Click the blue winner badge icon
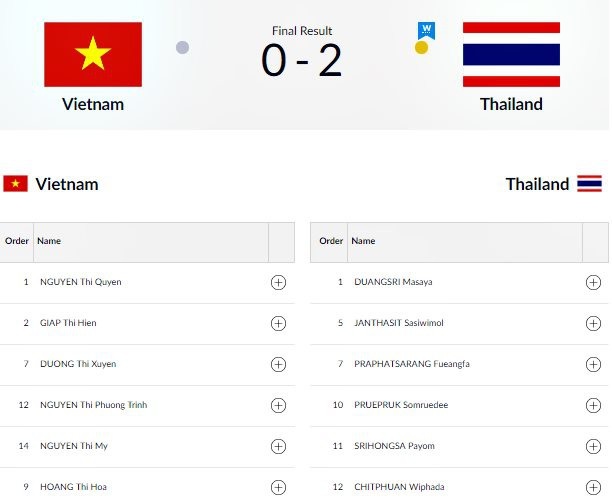 click(x=425, y=30)
